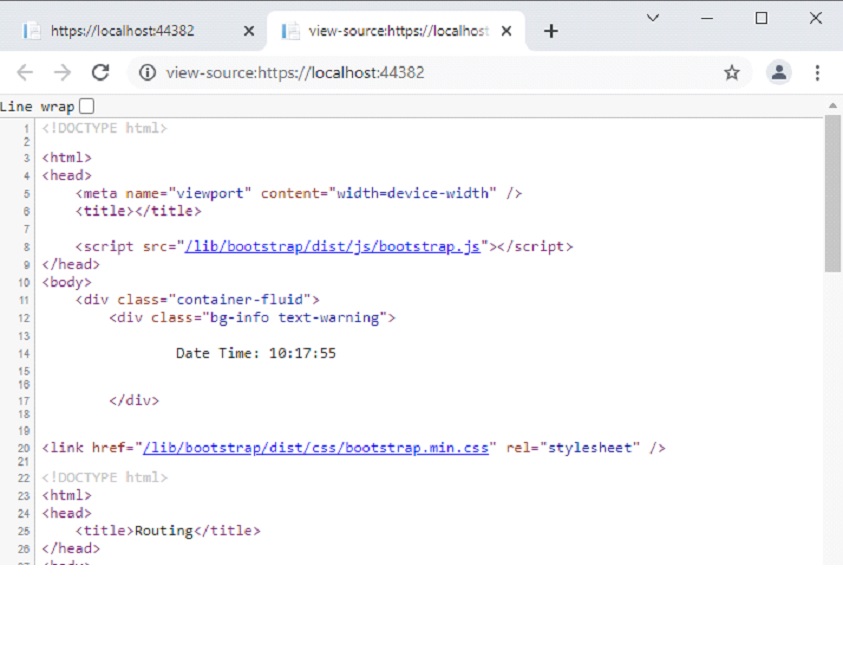Open the bootstrap.js script link
This screenshot has height=652, width=843.
pyautogui.click(x=332, y=246)
